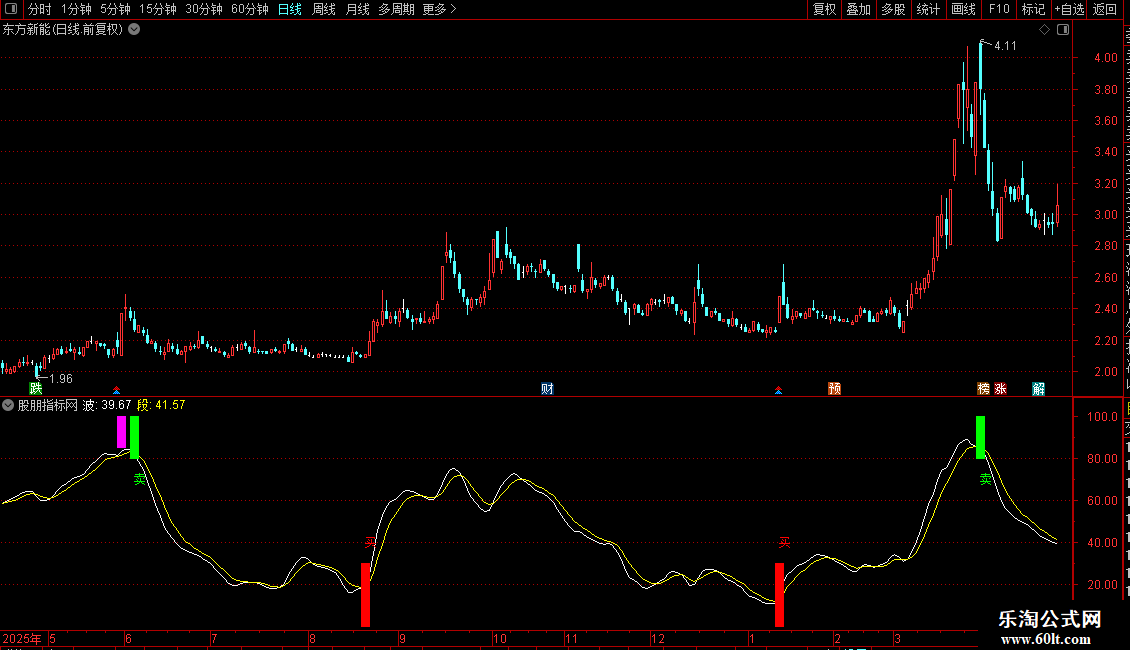The image size is (1130, 650).
Task: Click the green 跌 marker icon
Action: click(36, 389)
